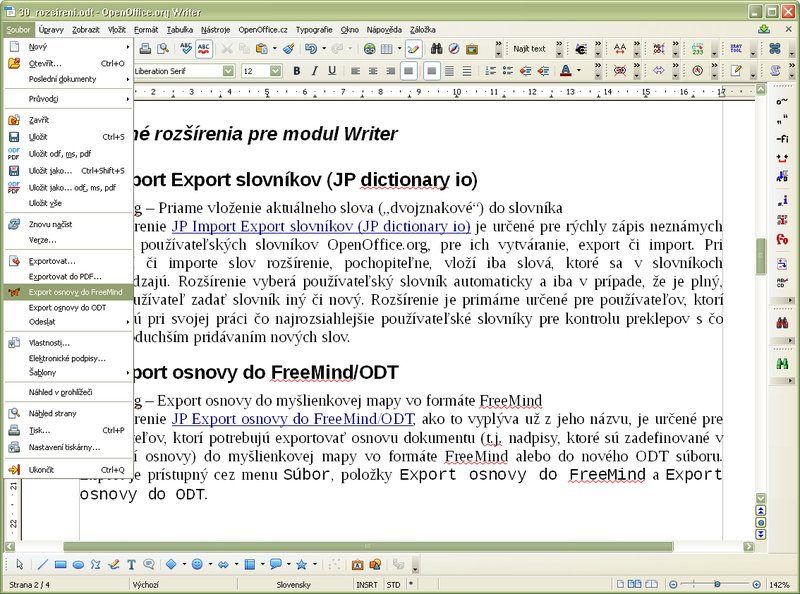800x594 pixels.
Task: Expand Poslední dokumenty submenu
Action: tap(68, 79)
